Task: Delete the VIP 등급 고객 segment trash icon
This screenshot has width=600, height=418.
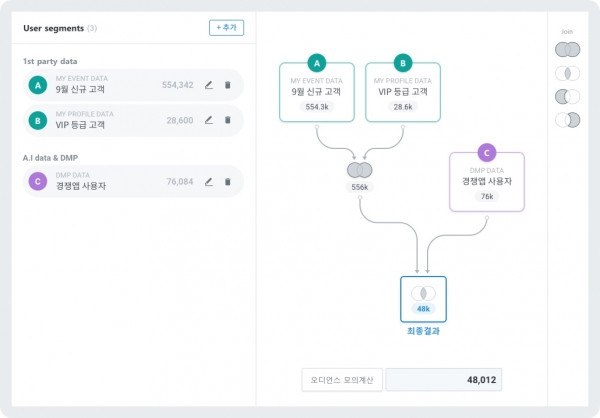Action: (x=228, y=120)
